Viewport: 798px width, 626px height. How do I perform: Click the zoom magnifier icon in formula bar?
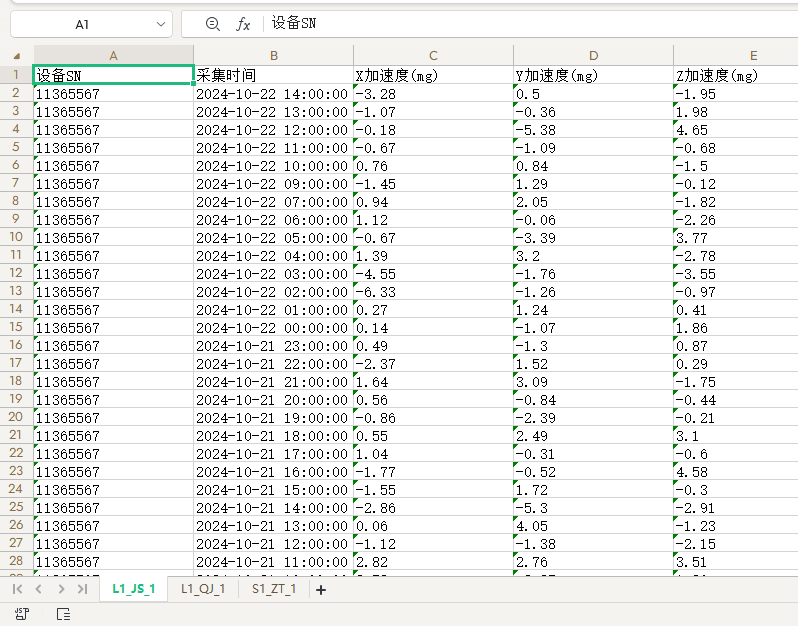tap(211, 24)
